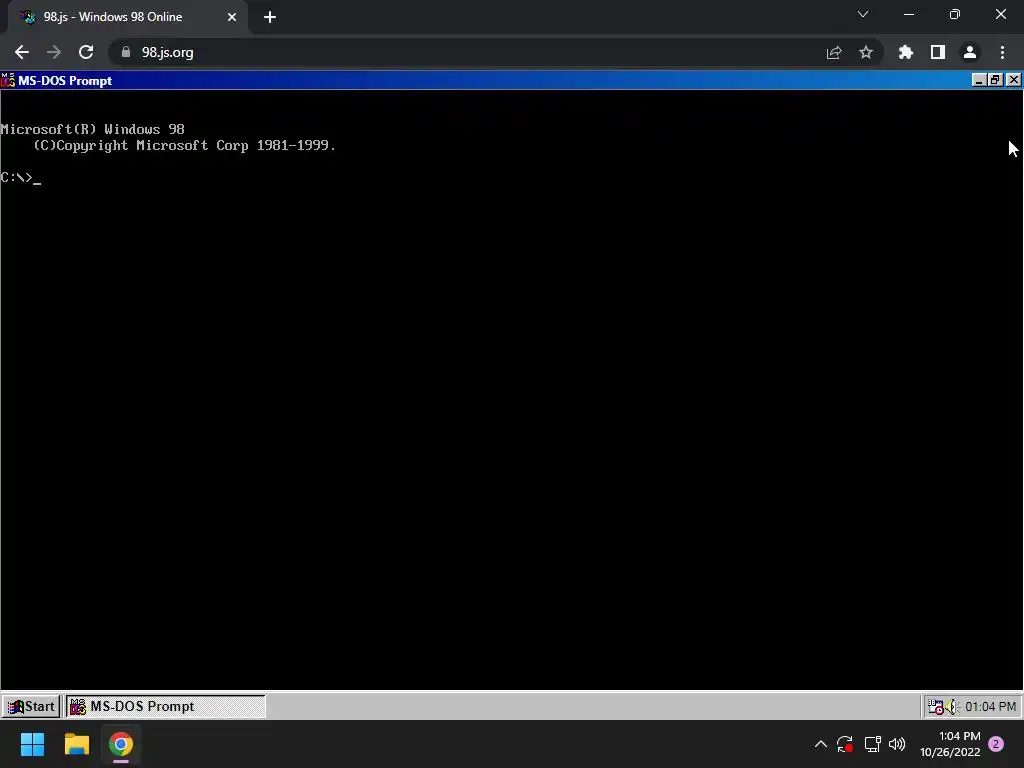
Task: Click the Windows 98 tray scheduler icon
Action: (936, 707)
